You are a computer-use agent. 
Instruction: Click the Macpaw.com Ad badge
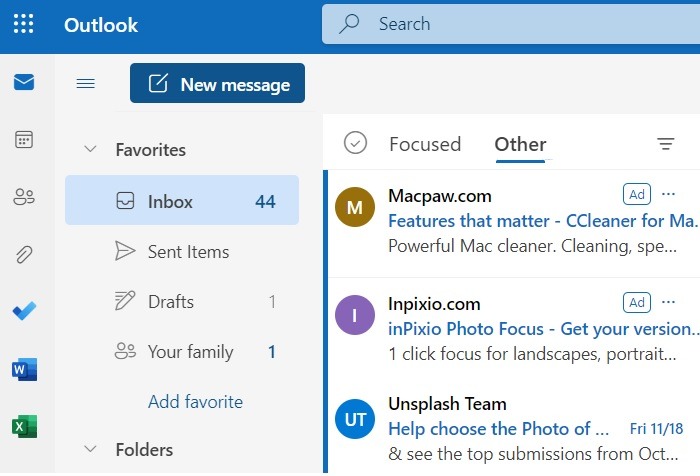tap(637, 194)
